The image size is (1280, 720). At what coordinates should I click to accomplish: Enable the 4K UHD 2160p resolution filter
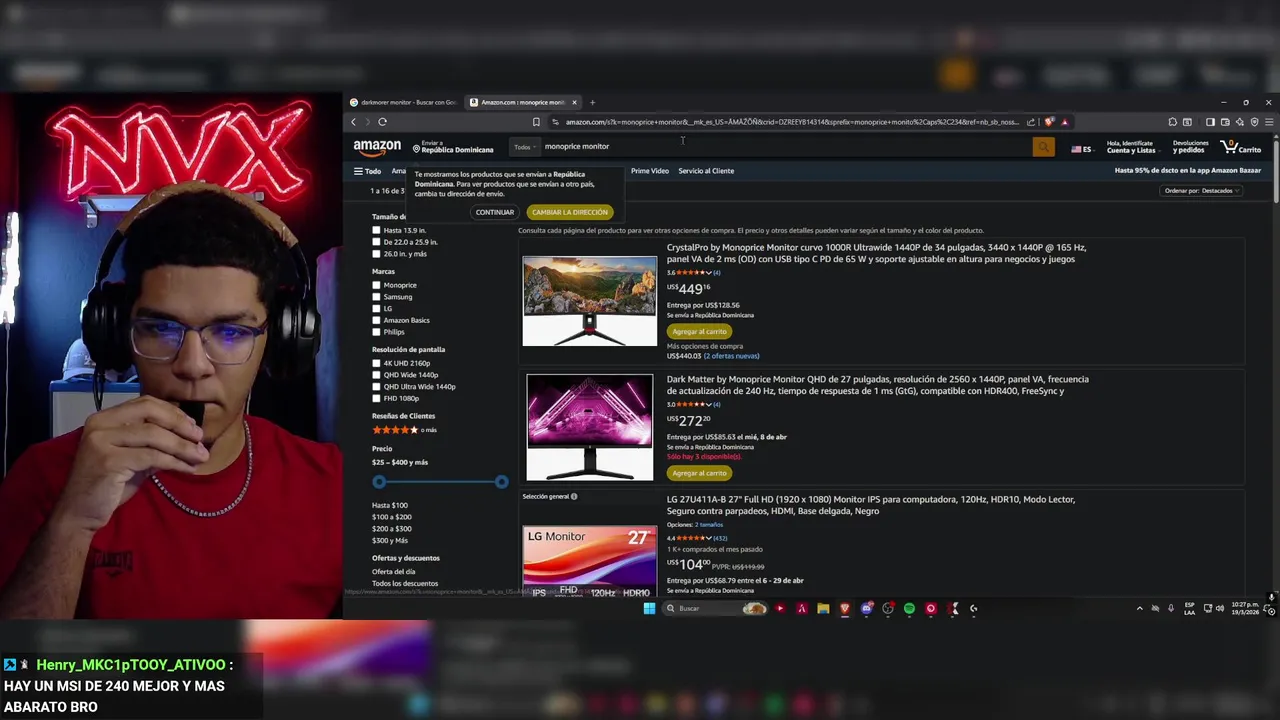(376, 363)
